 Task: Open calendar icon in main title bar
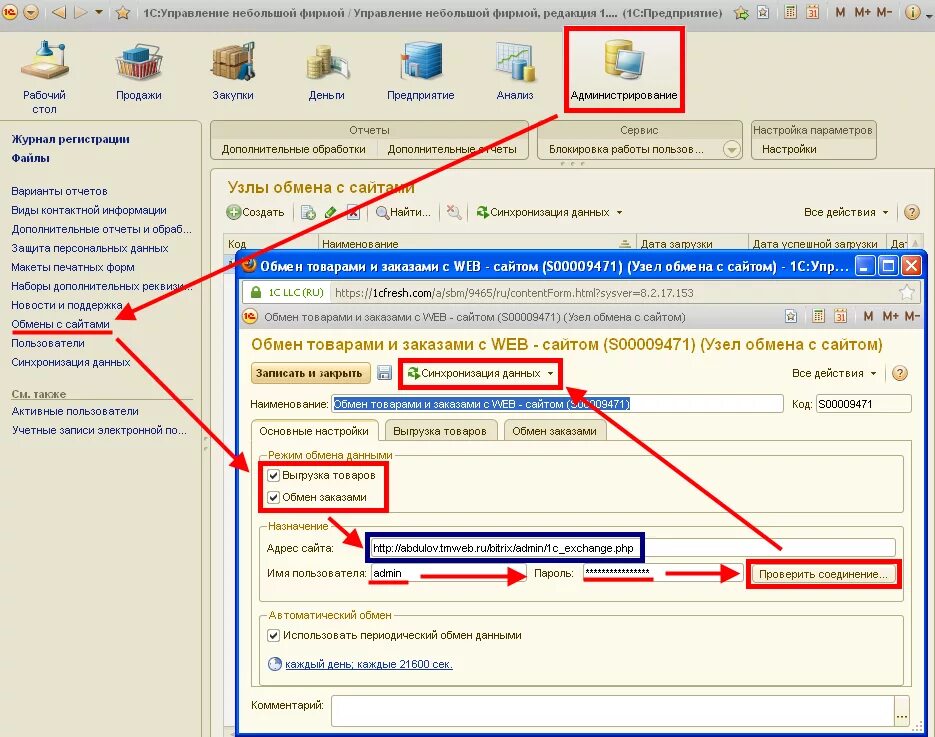tap(813, 12)
